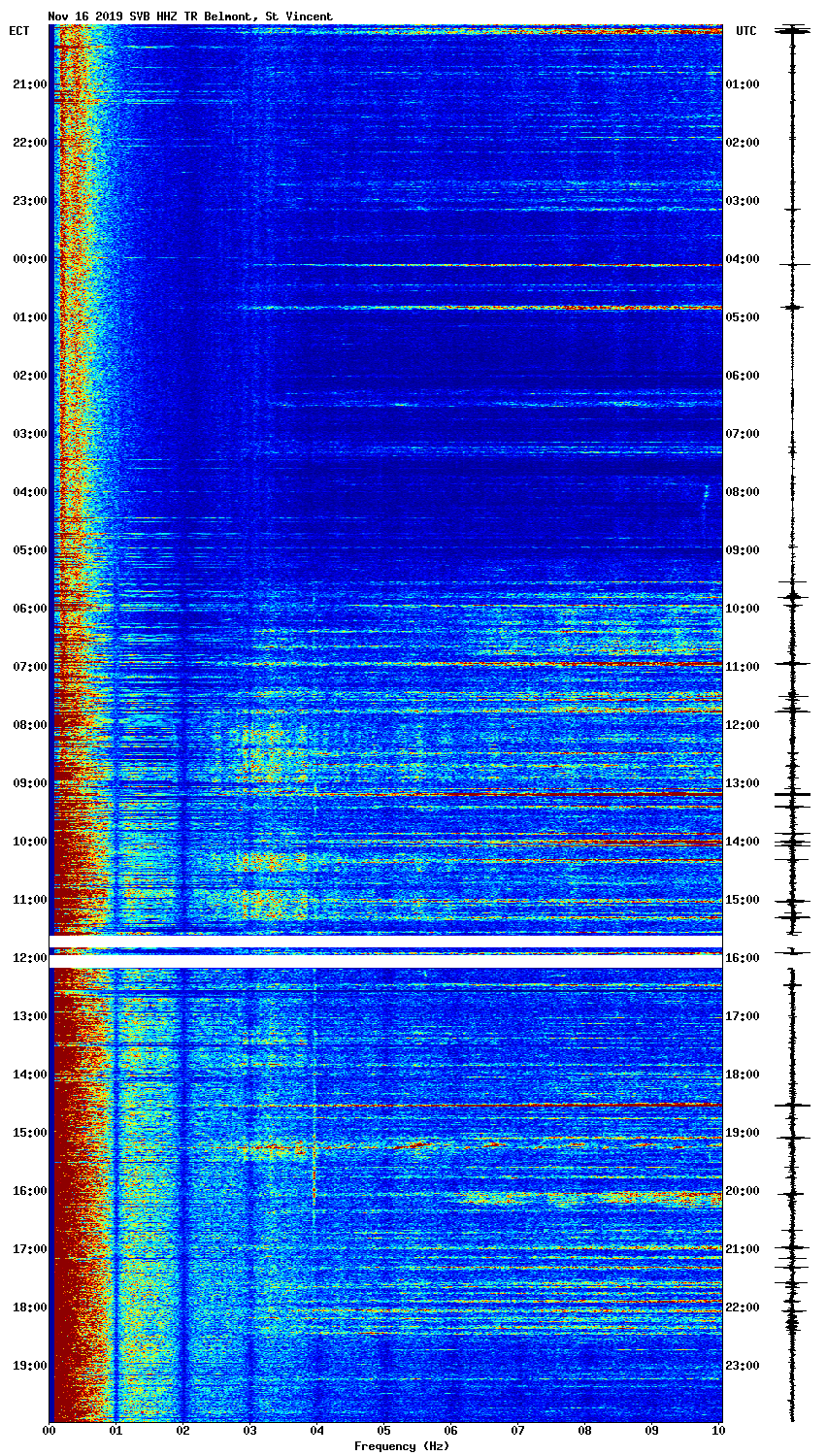The height and width of the screenshot is (1456, 827).
Task: Click the '13:00' label on the UTC axis
Action: [743, 783]
